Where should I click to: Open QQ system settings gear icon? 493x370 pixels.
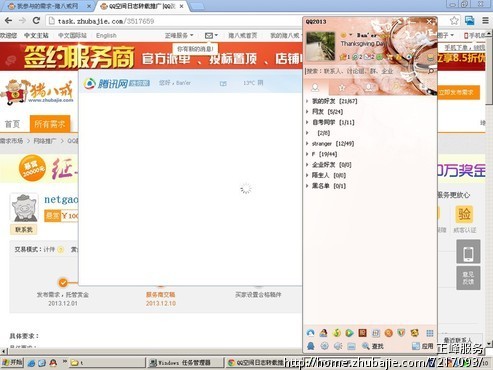324,346
